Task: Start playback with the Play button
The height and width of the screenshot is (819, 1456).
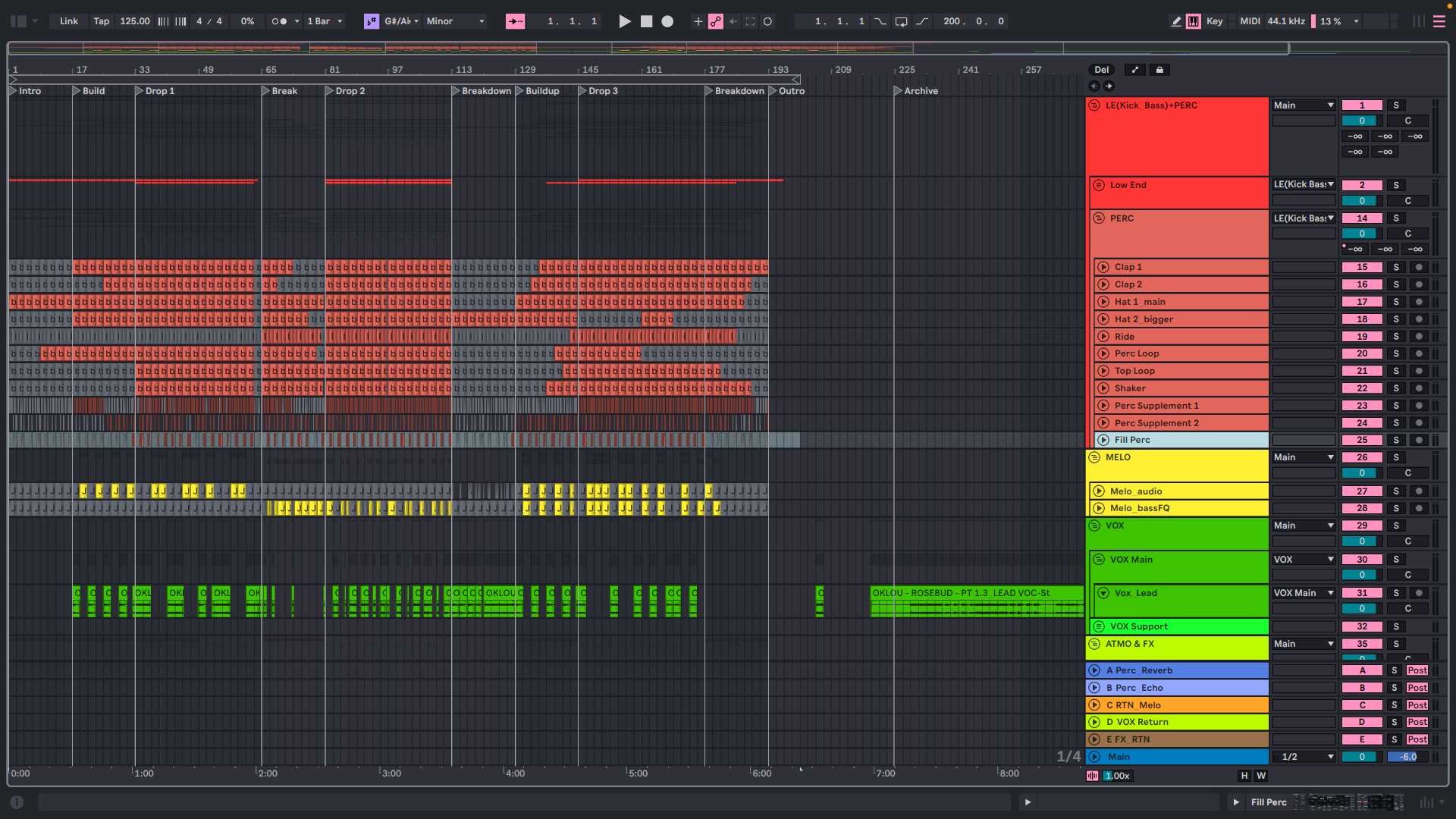Action: pos(624,21)
